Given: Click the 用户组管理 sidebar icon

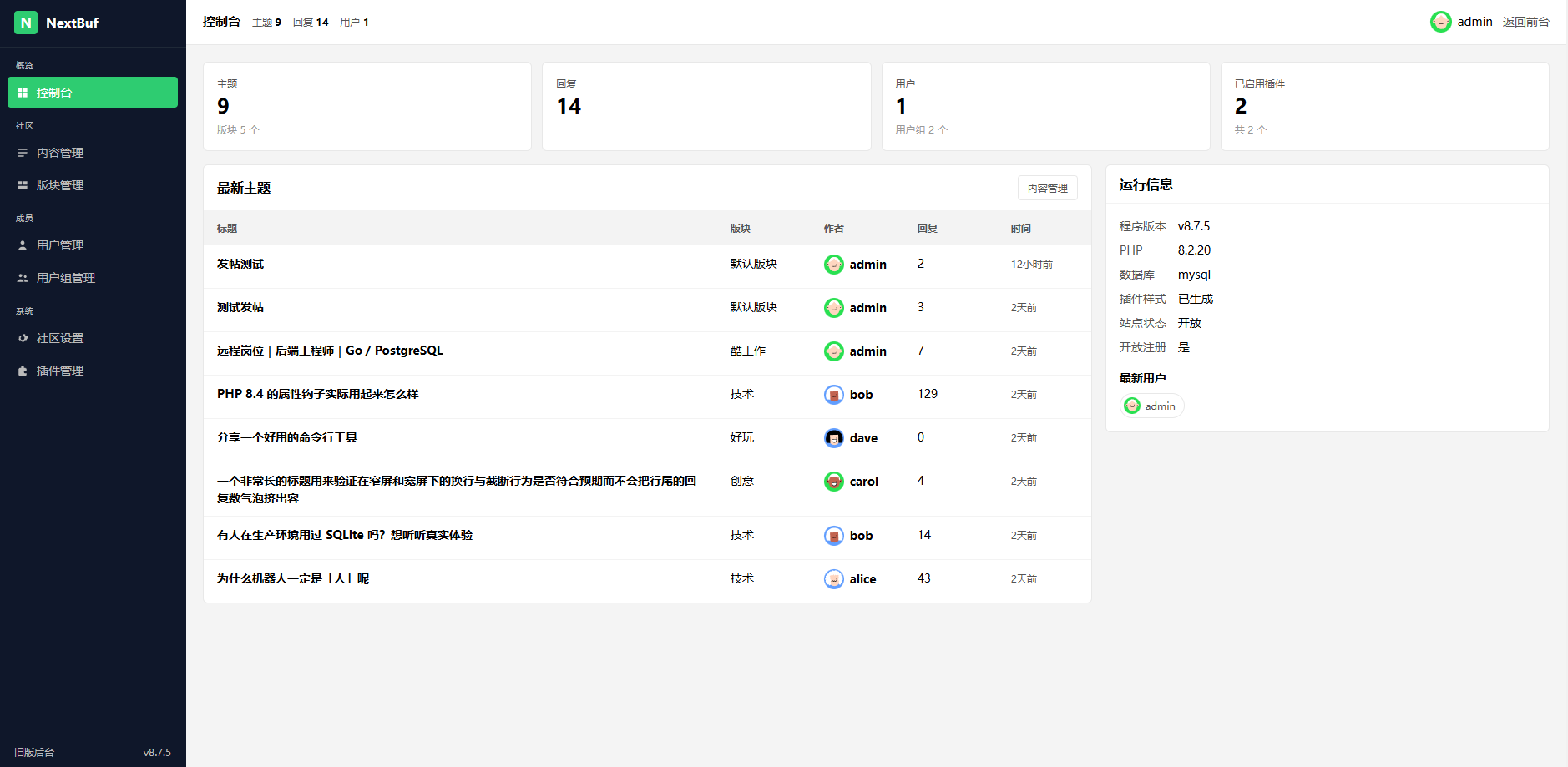Looking at the screenshot, I should (23, 278).
